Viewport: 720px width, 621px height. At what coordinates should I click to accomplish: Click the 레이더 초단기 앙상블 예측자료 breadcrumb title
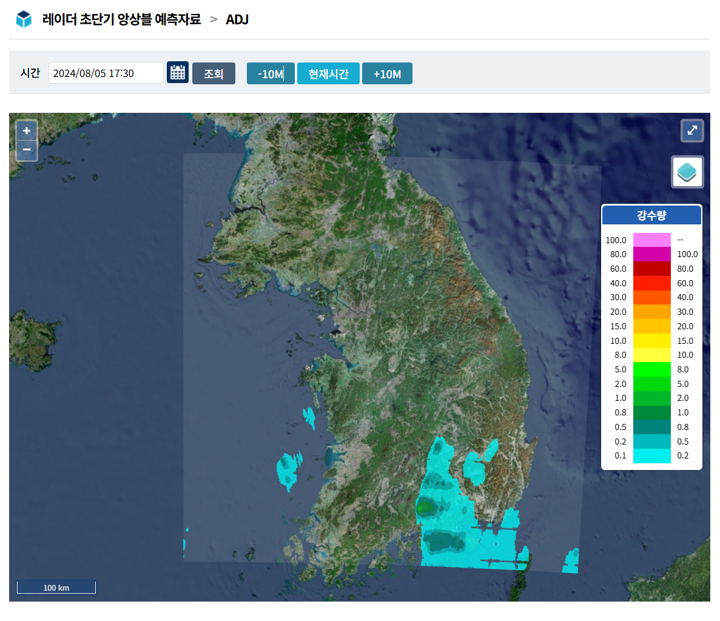click(120, 19)
